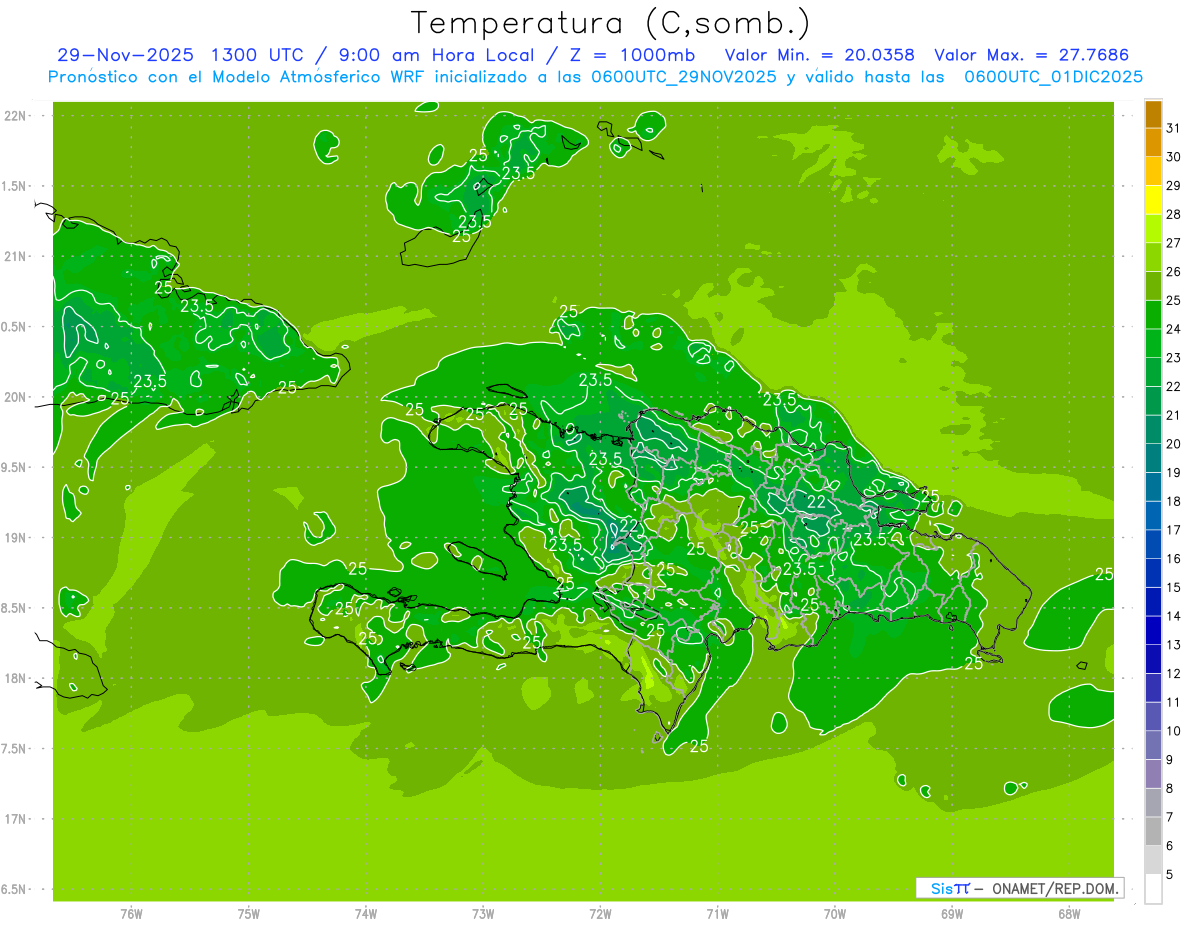Pick the legend swatch between 16 and 17
1200x927 pixels.
coord(1153,545)
